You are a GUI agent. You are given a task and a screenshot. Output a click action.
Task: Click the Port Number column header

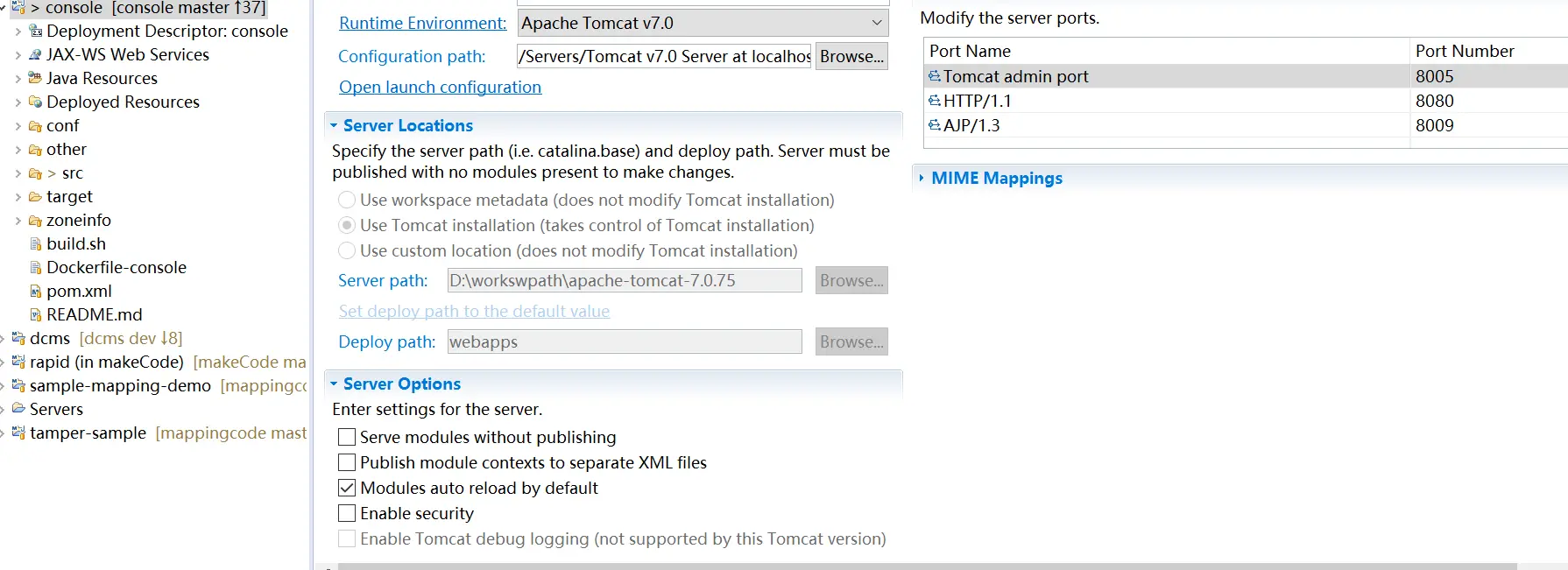pos(1488,51)
